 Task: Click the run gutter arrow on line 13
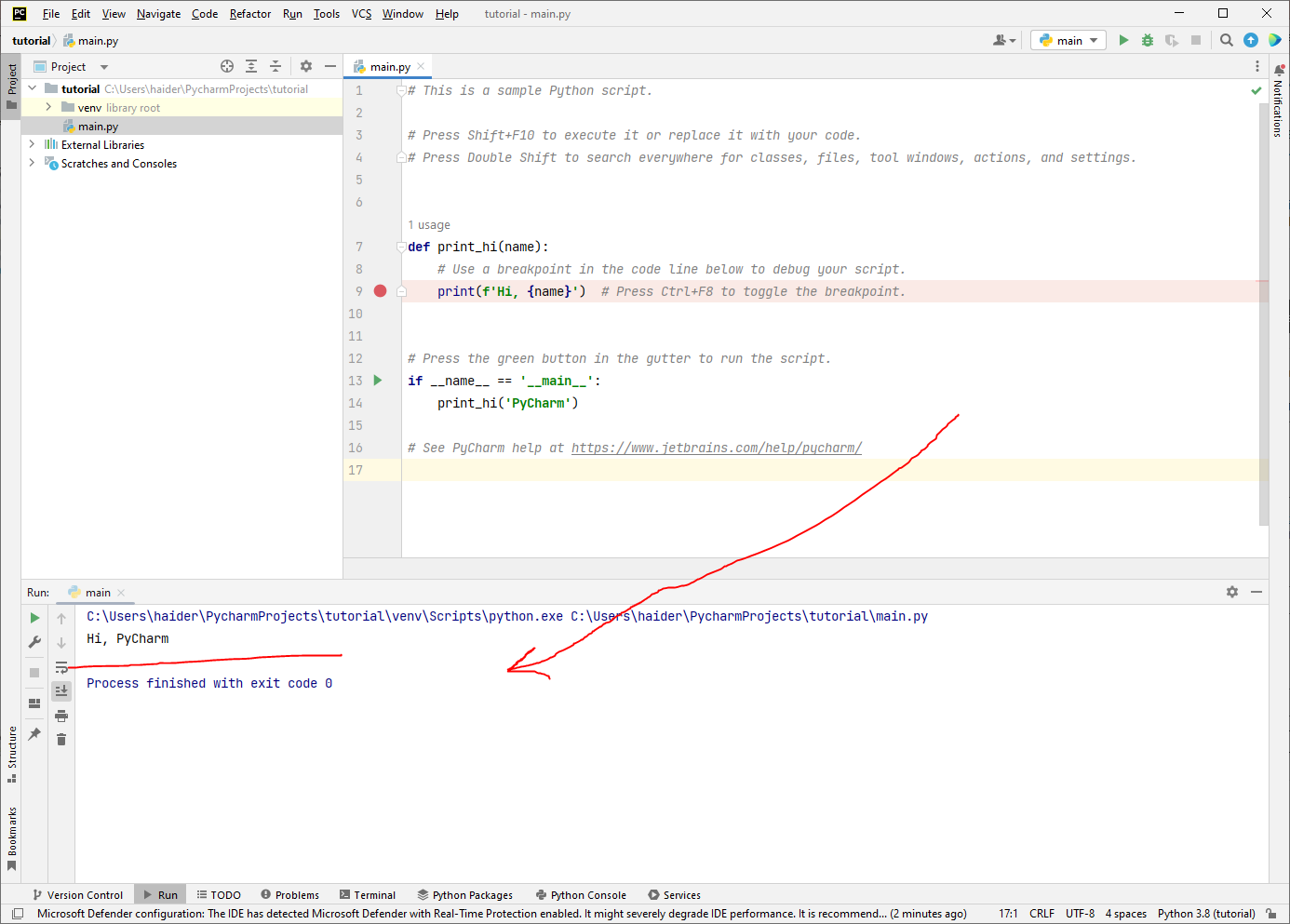[378, 381]
